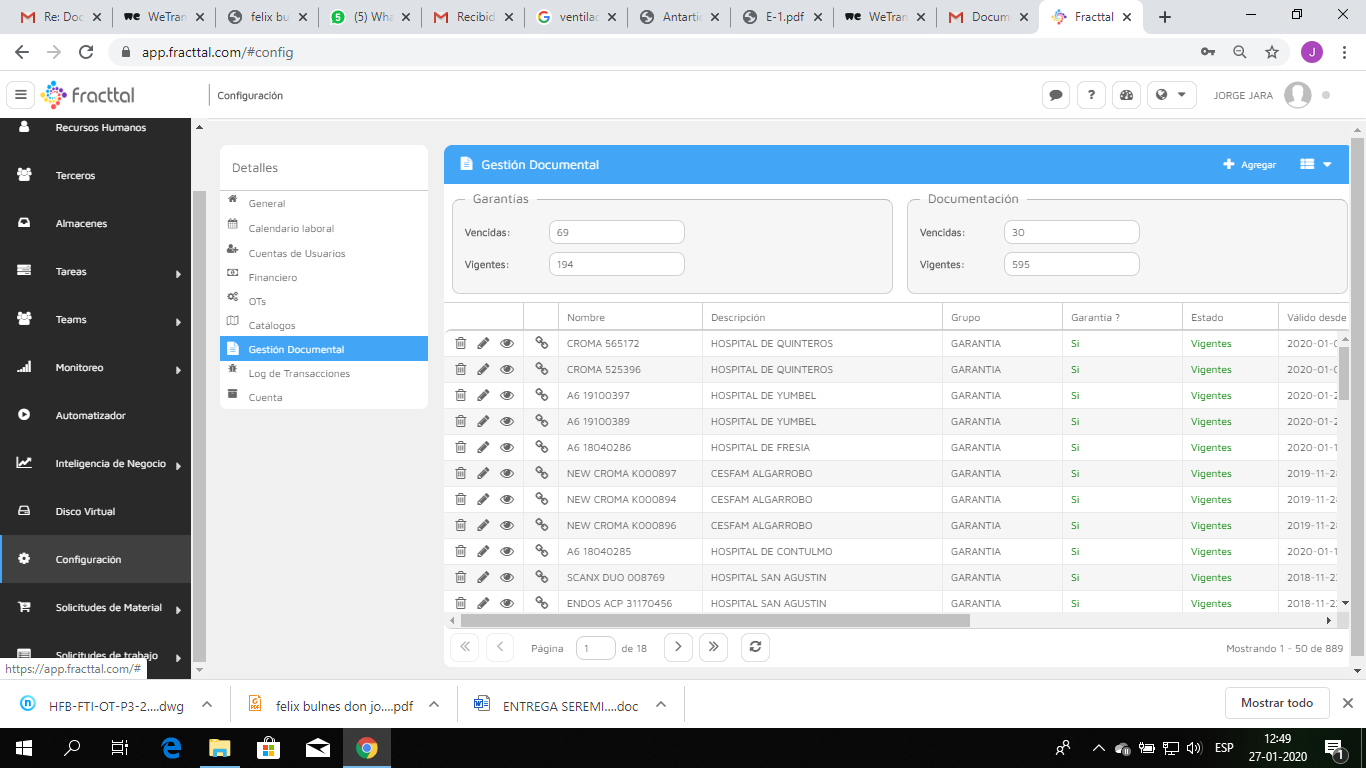Open the table view options dropdown
The height and width of the screenshot is (768, 1366).
point(1315,165)
